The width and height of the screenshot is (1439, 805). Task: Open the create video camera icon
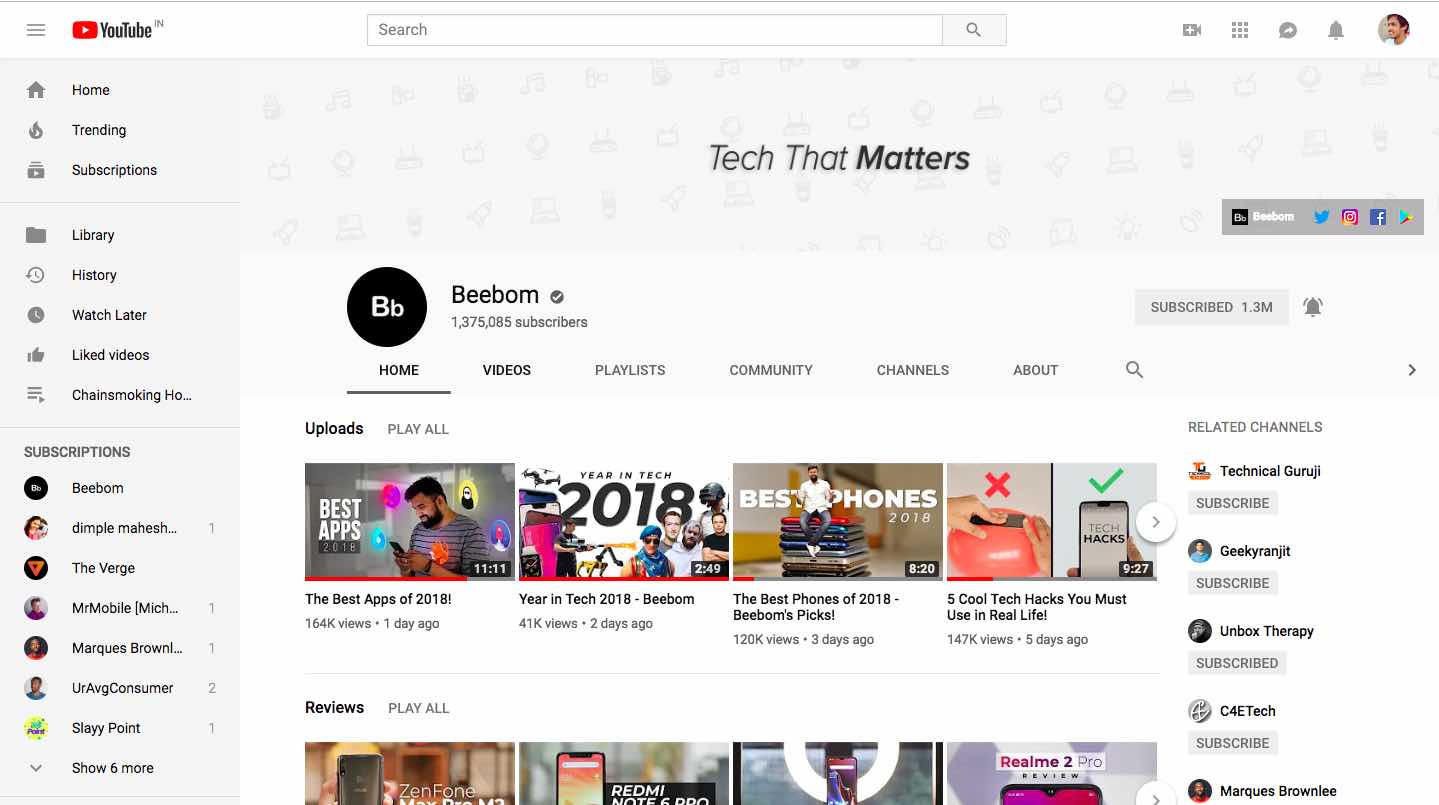click(x=1191, y=30)
